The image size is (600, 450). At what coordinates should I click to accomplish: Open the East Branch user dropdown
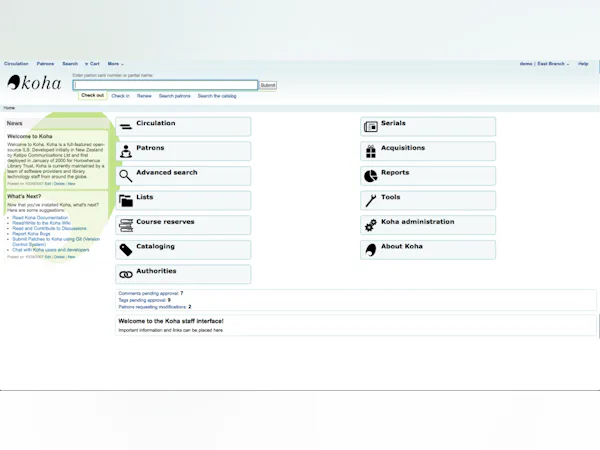[553, 64]
